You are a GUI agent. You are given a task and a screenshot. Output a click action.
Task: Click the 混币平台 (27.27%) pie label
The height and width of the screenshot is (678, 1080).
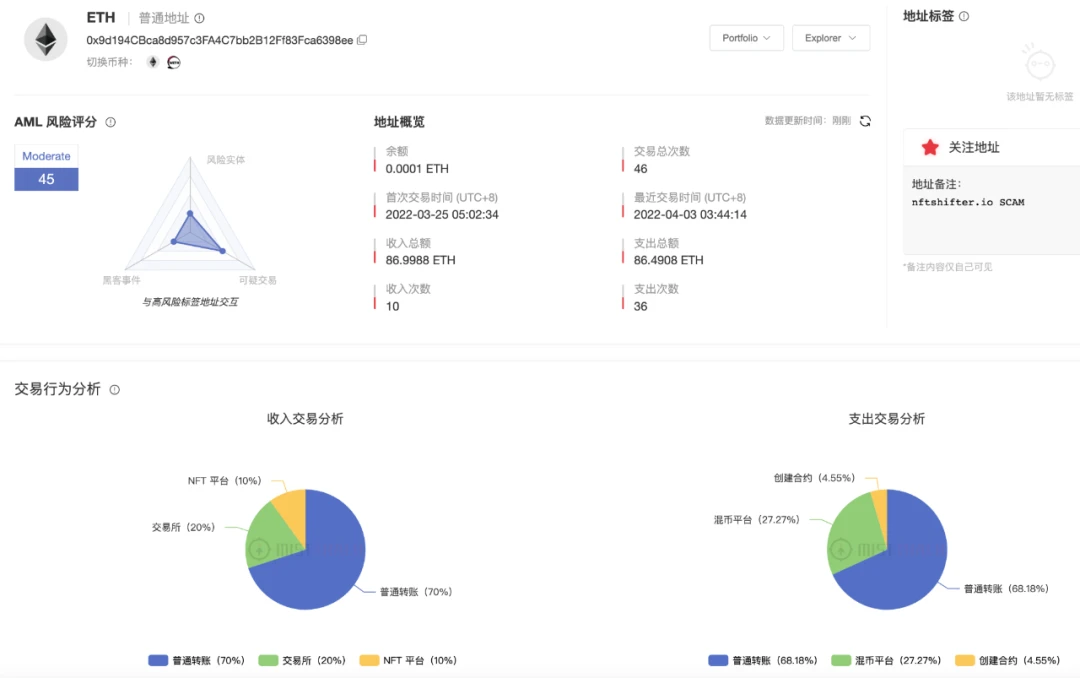click(756, 520)
